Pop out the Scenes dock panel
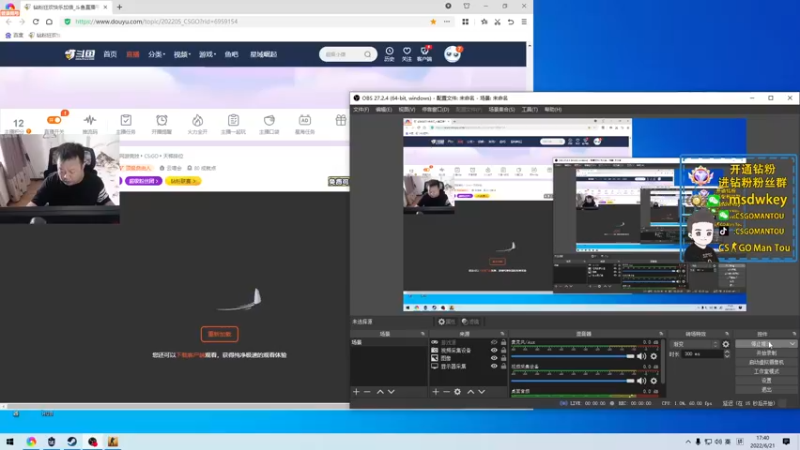 (x=422, y=334)
